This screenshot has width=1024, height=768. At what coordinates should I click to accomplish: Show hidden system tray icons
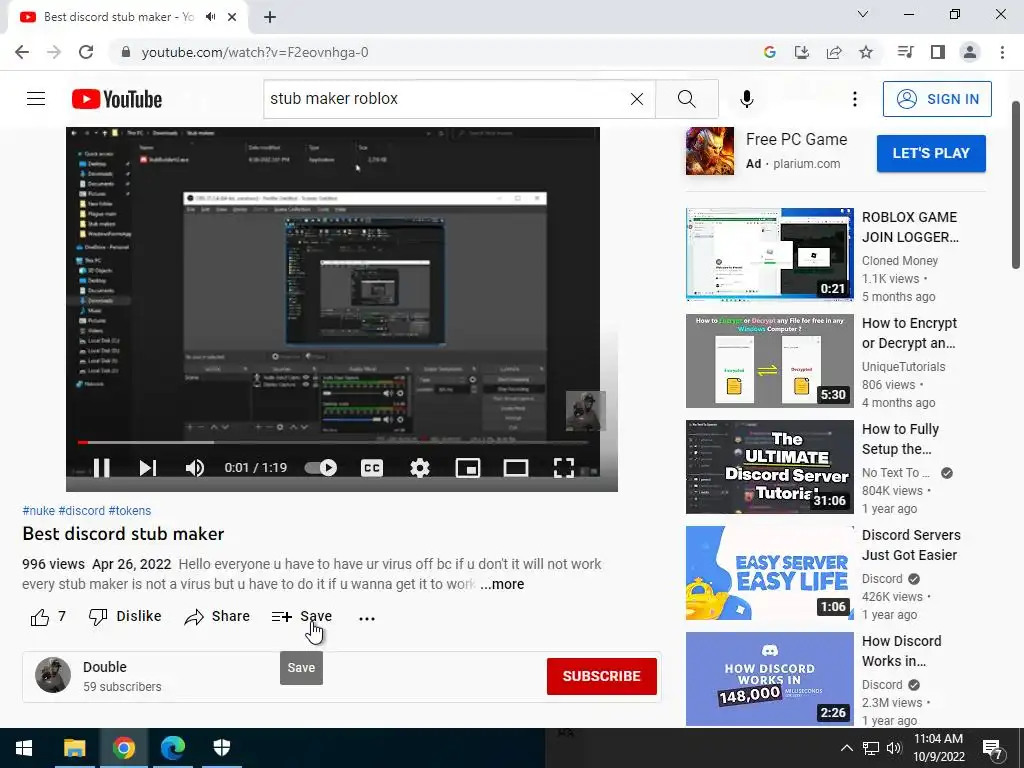(846, 748)
